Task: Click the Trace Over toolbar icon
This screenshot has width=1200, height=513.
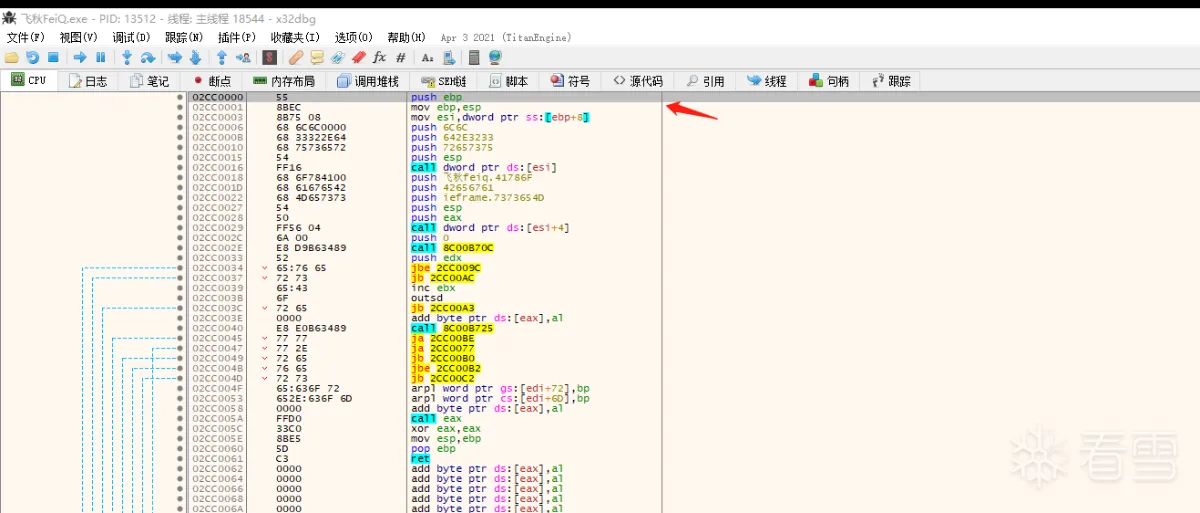Action: [195, 57]
